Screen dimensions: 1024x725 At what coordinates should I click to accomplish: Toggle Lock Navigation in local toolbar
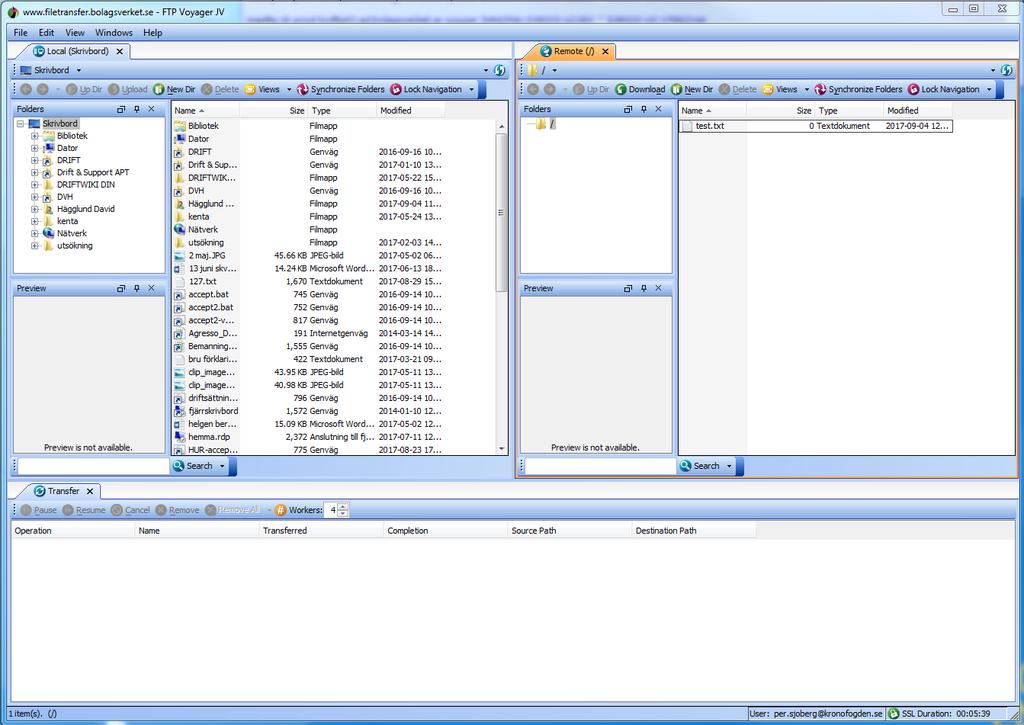[426, 89]
